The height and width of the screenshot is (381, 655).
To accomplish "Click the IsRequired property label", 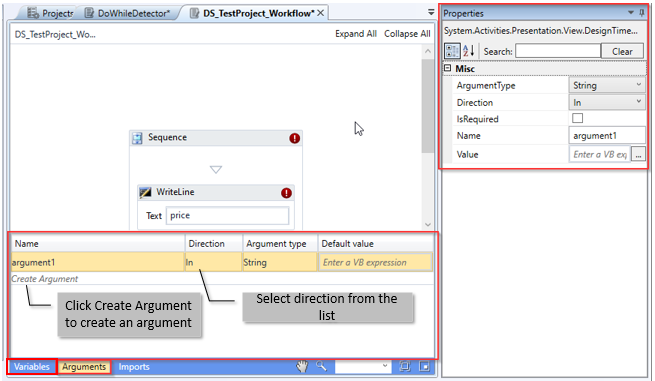I will click(477, 119).
